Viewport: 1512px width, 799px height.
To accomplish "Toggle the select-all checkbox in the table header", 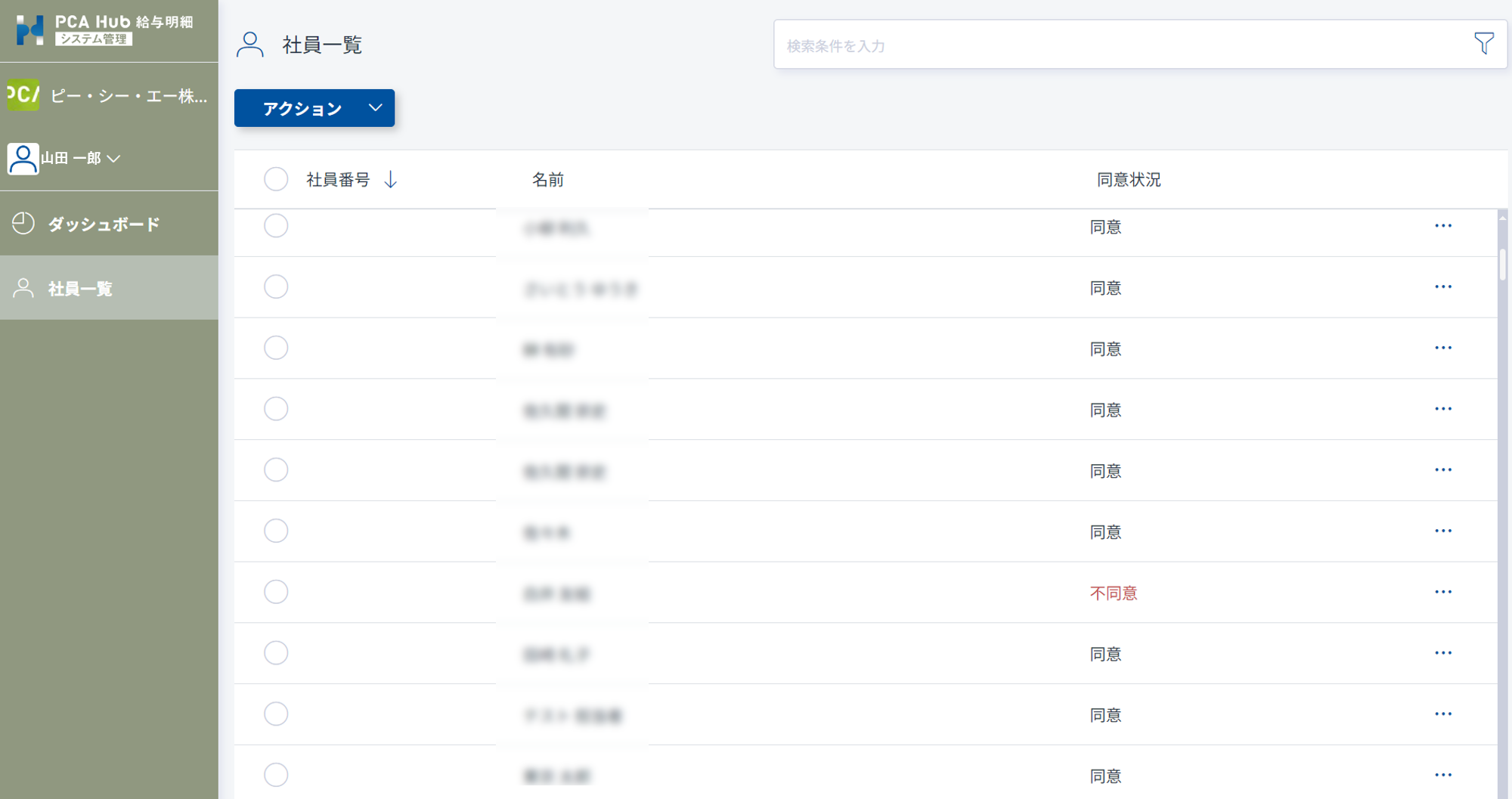I will pyautogui.click(x=276, y=179).
